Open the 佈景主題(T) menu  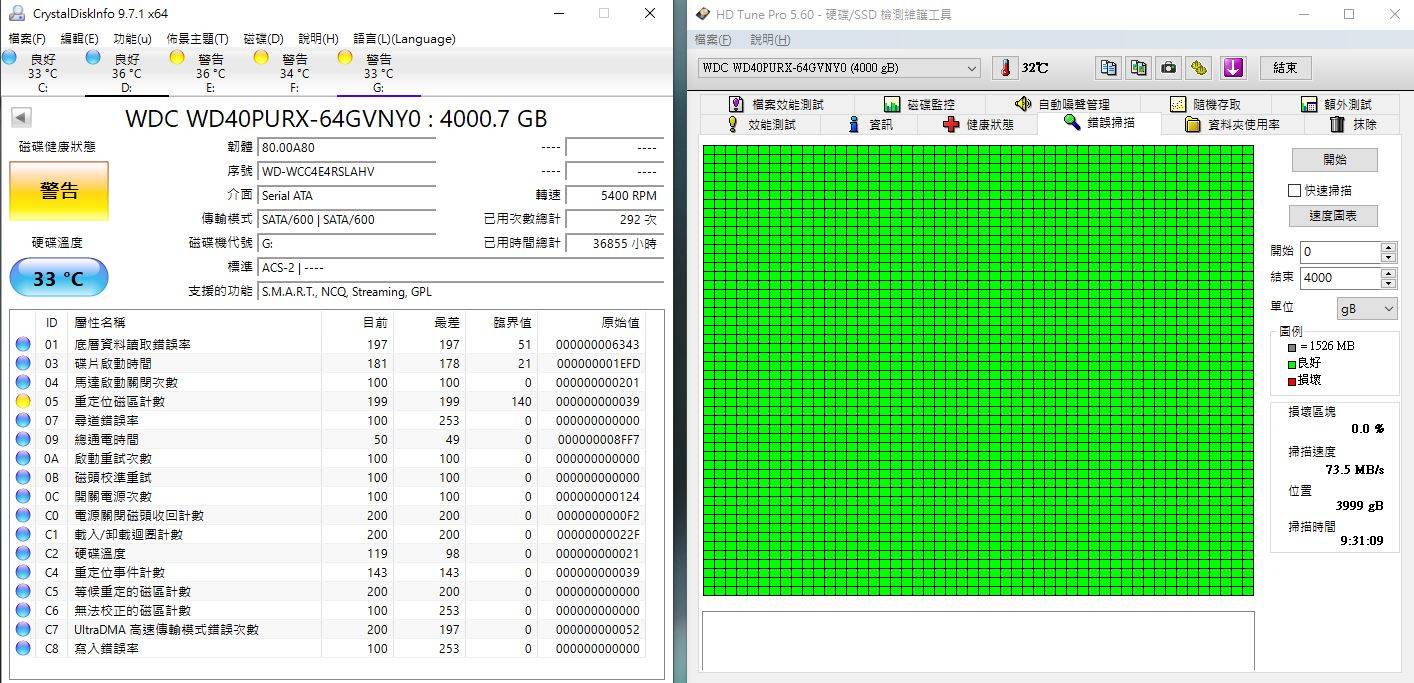click(x=197, y=39)
